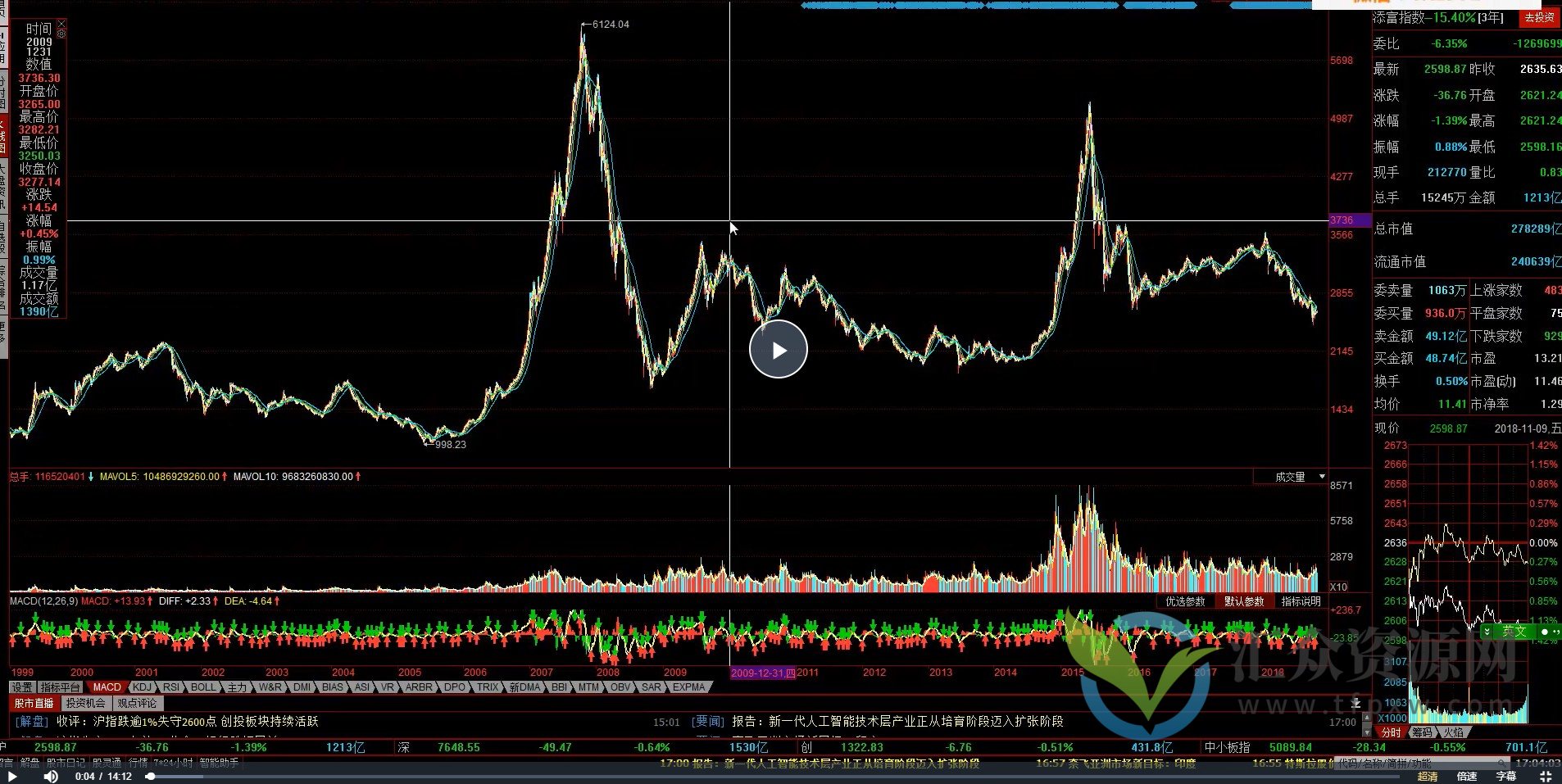Screen dimensions: 1562x784
Task: Click the video player play icon
Action: (12, 776)
